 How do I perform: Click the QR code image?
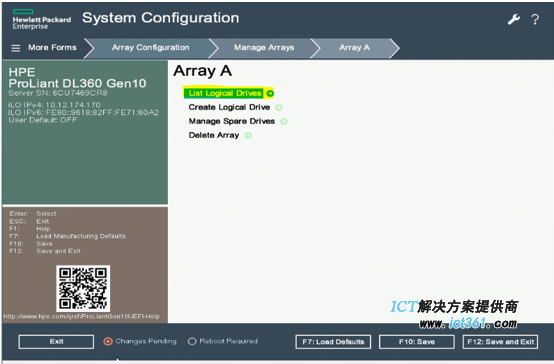pos(83,288)
